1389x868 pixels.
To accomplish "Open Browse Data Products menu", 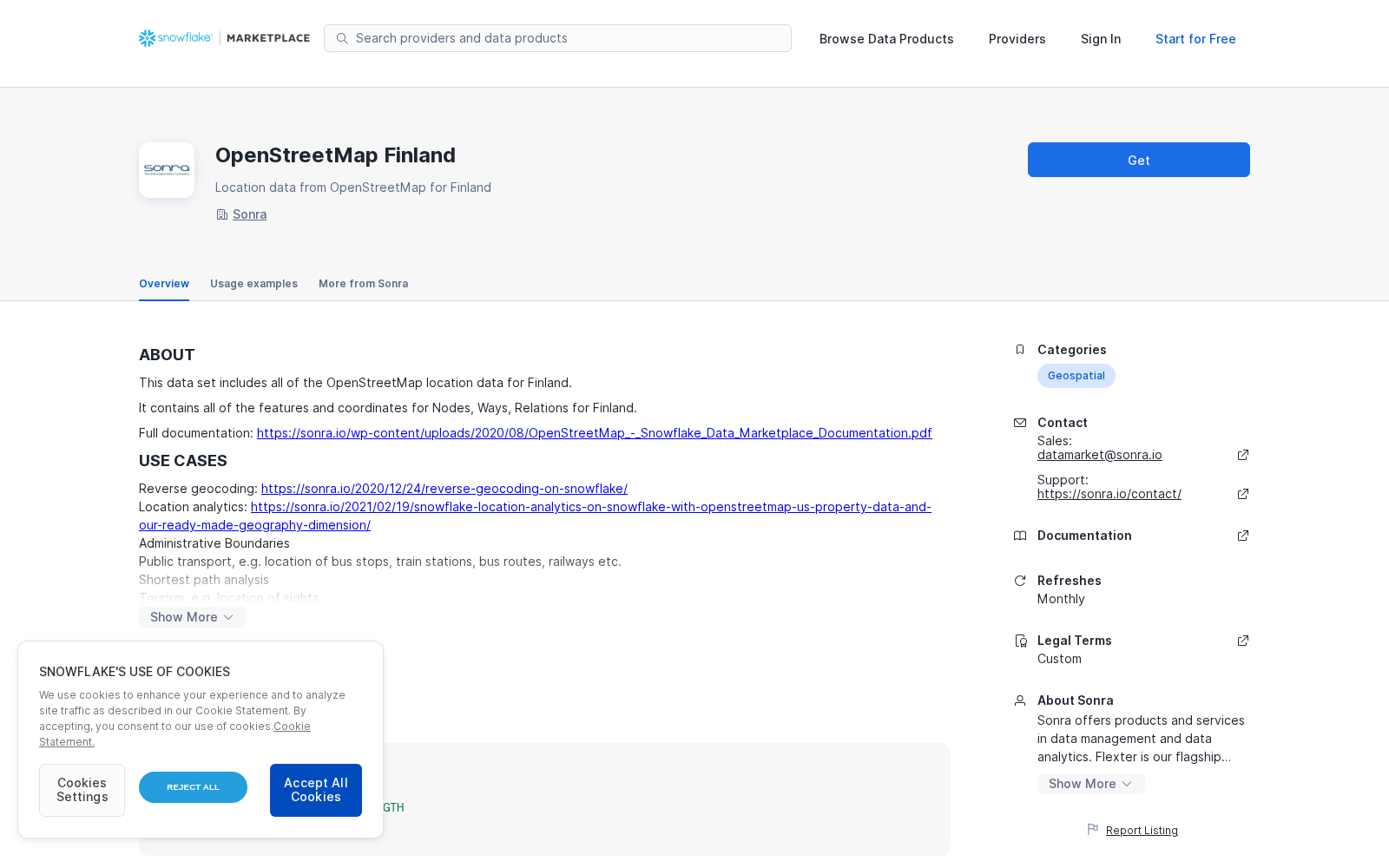I will click(x=886, y=39).
